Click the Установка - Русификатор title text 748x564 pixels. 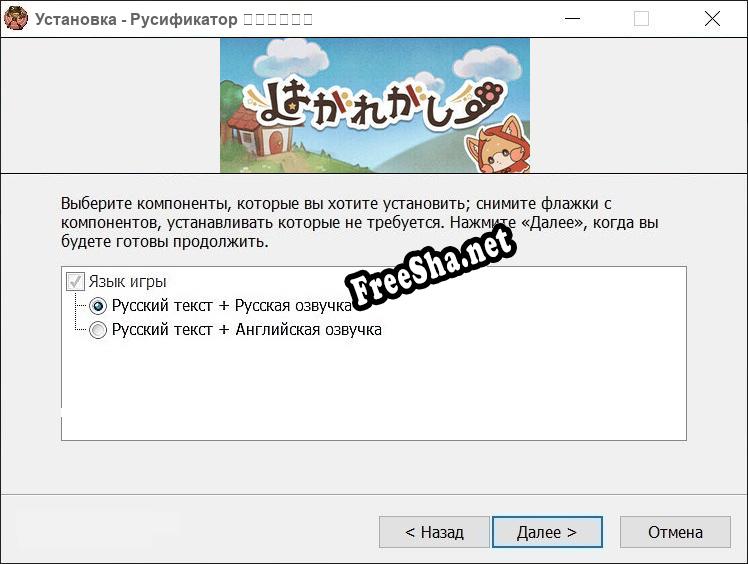[136, 19]
